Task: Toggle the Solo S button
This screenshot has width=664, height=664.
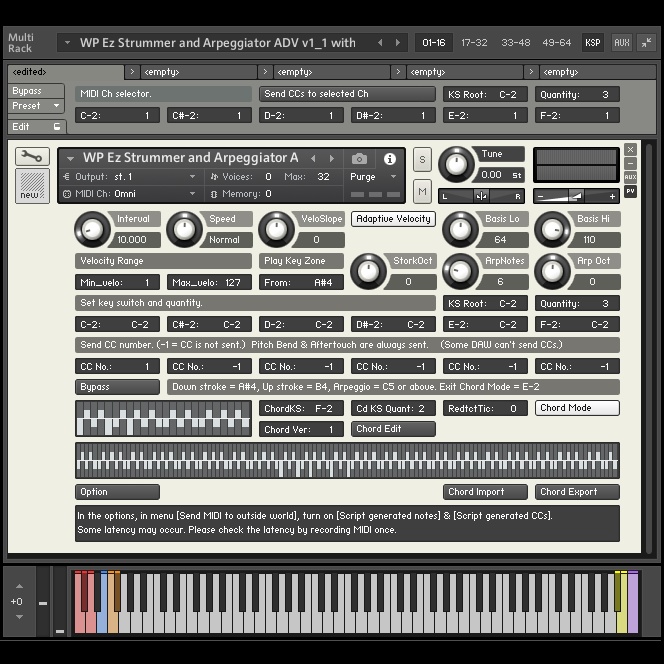Action: [422, 160]
